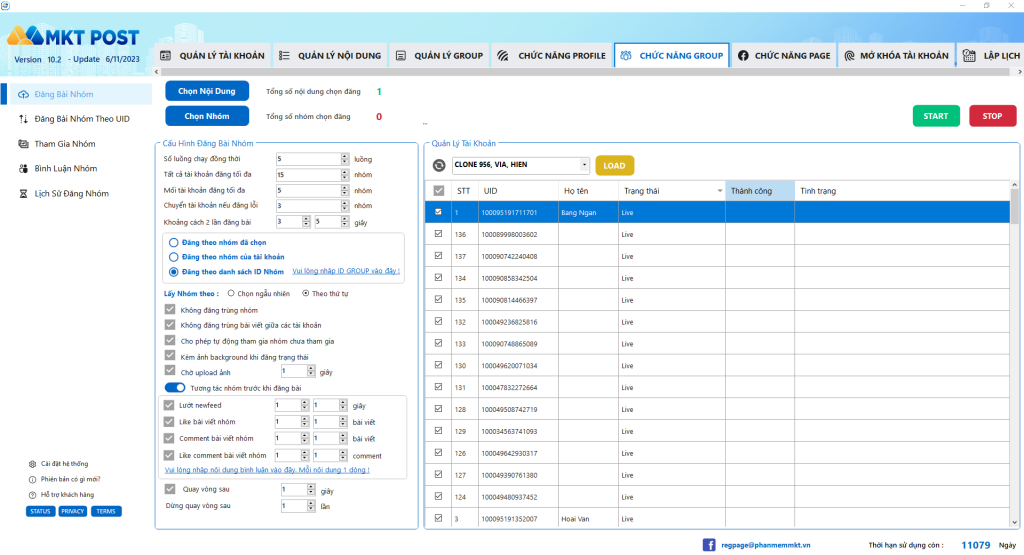The height and width of the screenshot is (555, 1024).
Task: Open the Trạng thái column filter arrow
Action: click(x=720, y=191)
